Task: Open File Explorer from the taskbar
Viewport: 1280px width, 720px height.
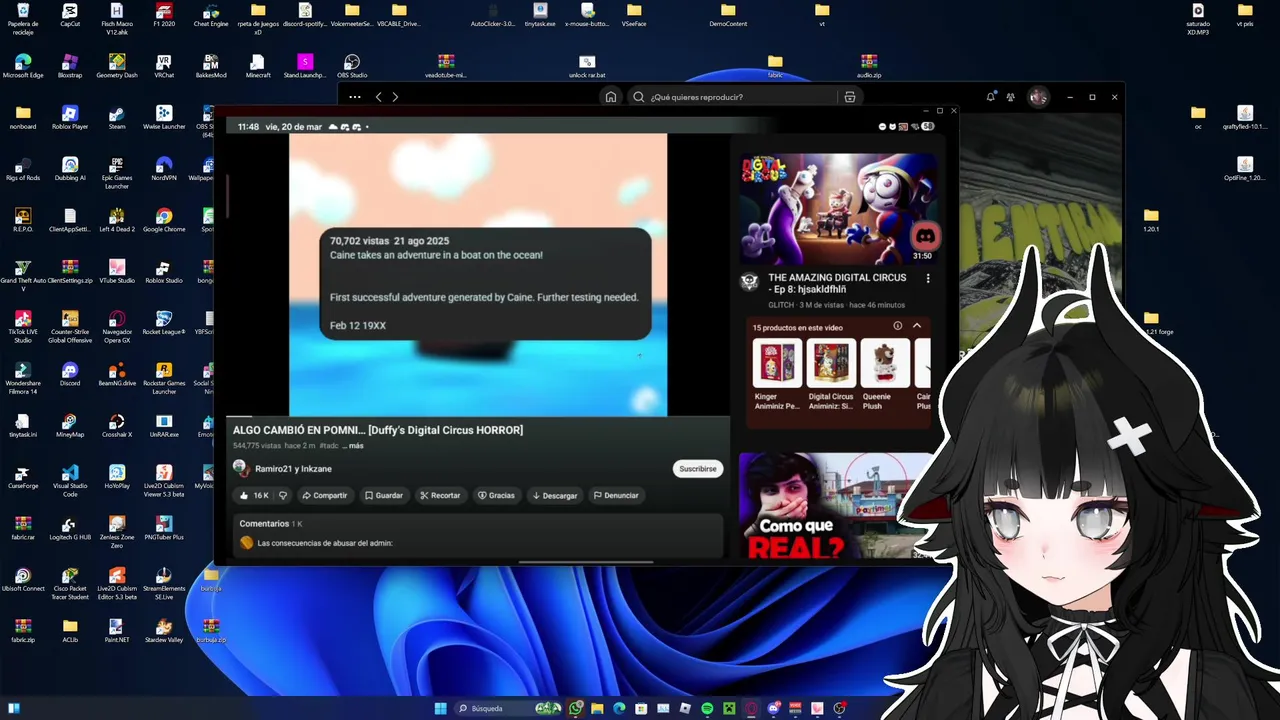Action: [x=597, y=708]
